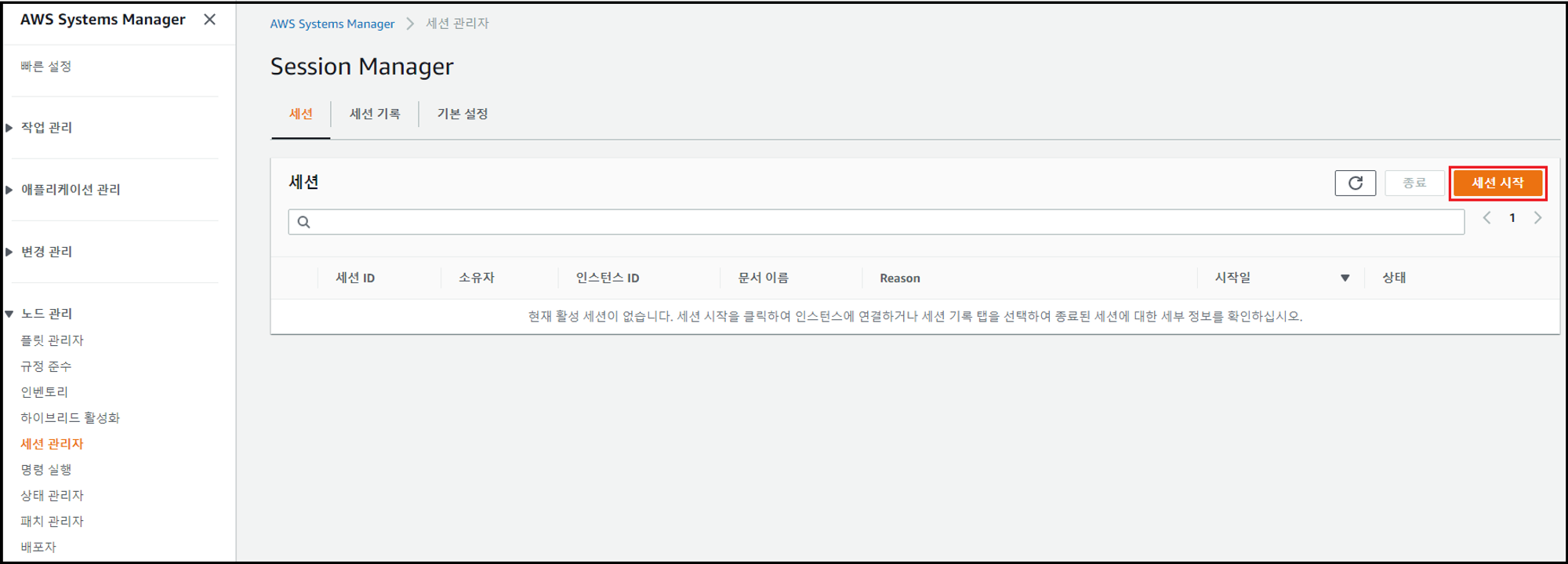
Task: Switch to the 세션 tab
Action: click(301, 114)
